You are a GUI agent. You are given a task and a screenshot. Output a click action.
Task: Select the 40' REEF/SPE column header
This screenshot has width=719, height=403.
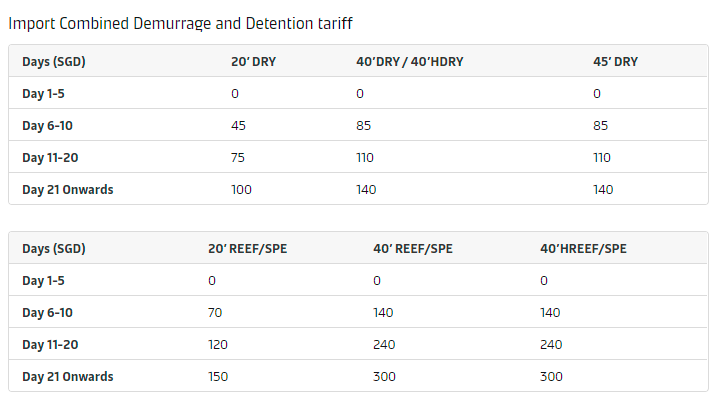[413, 248]
